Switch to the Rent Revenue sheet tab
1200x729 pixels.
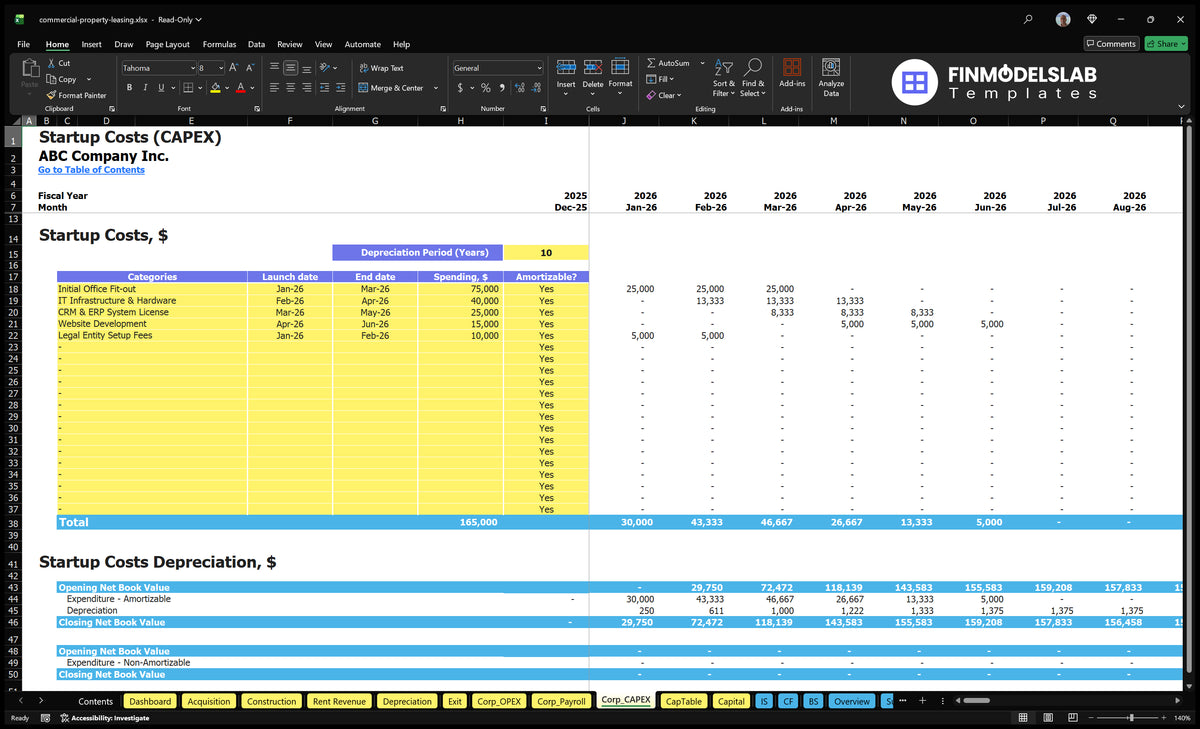pyautogui.click(x=338, y=701)
